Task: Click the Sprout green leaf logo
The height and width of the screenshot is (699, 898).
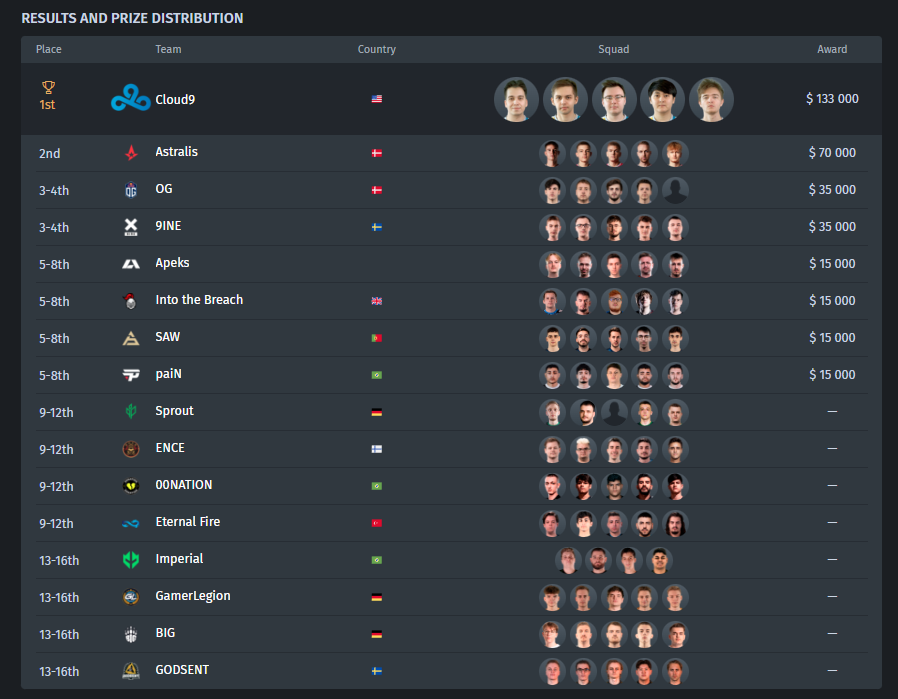Action: [x=131, y=412]
